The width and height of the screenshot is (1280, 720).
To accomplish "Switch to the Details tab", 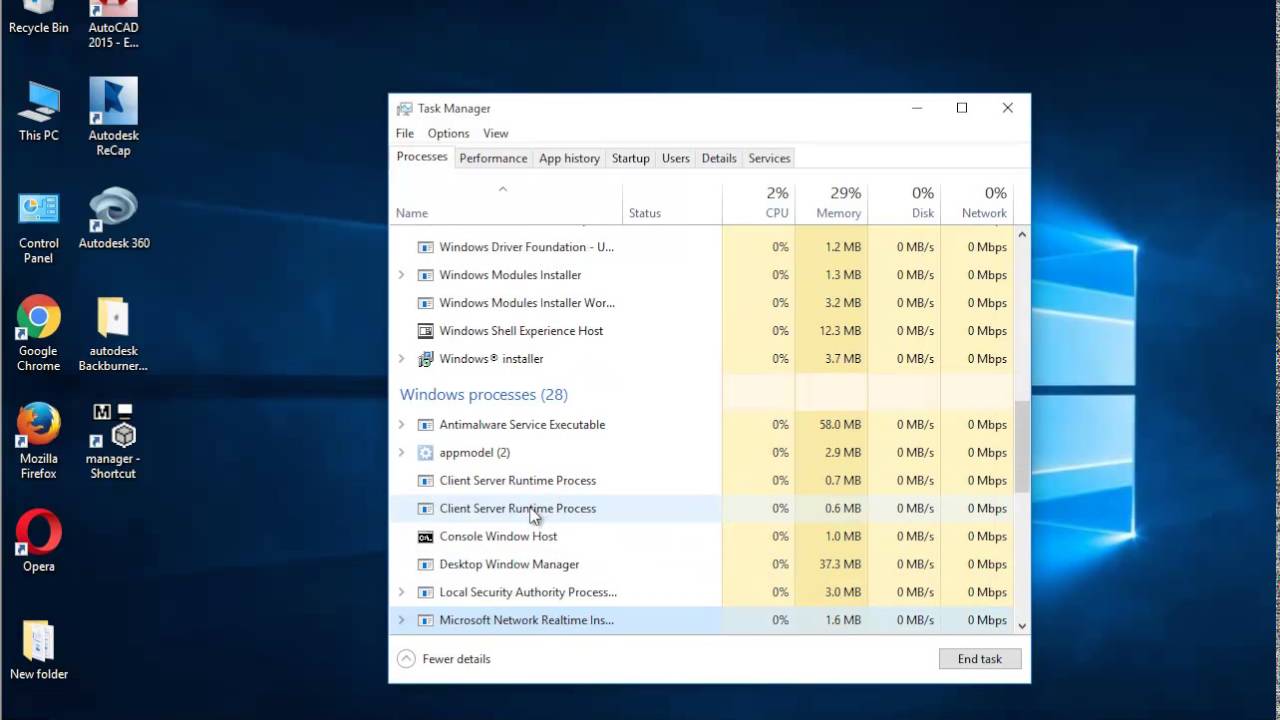I will (719, 158).
